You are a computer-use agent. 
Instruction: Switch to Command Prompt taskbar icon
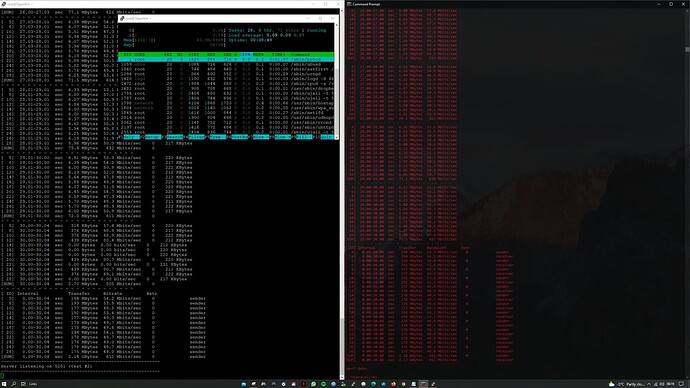pos(423,384)
